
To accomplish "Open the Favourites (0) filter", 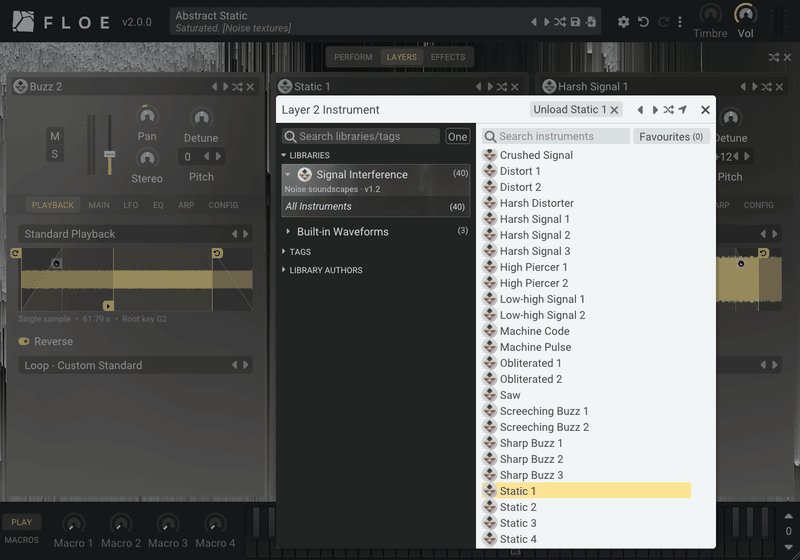I will point(671,137).
